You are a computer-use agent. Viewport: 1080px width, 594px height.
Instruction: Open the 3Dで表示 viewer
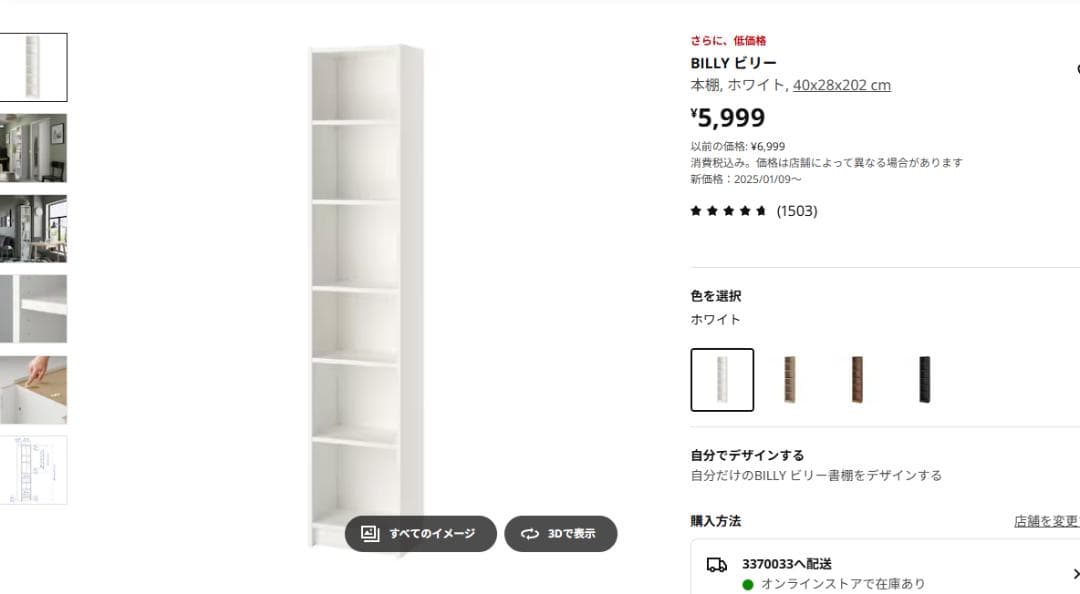(561, 534)
